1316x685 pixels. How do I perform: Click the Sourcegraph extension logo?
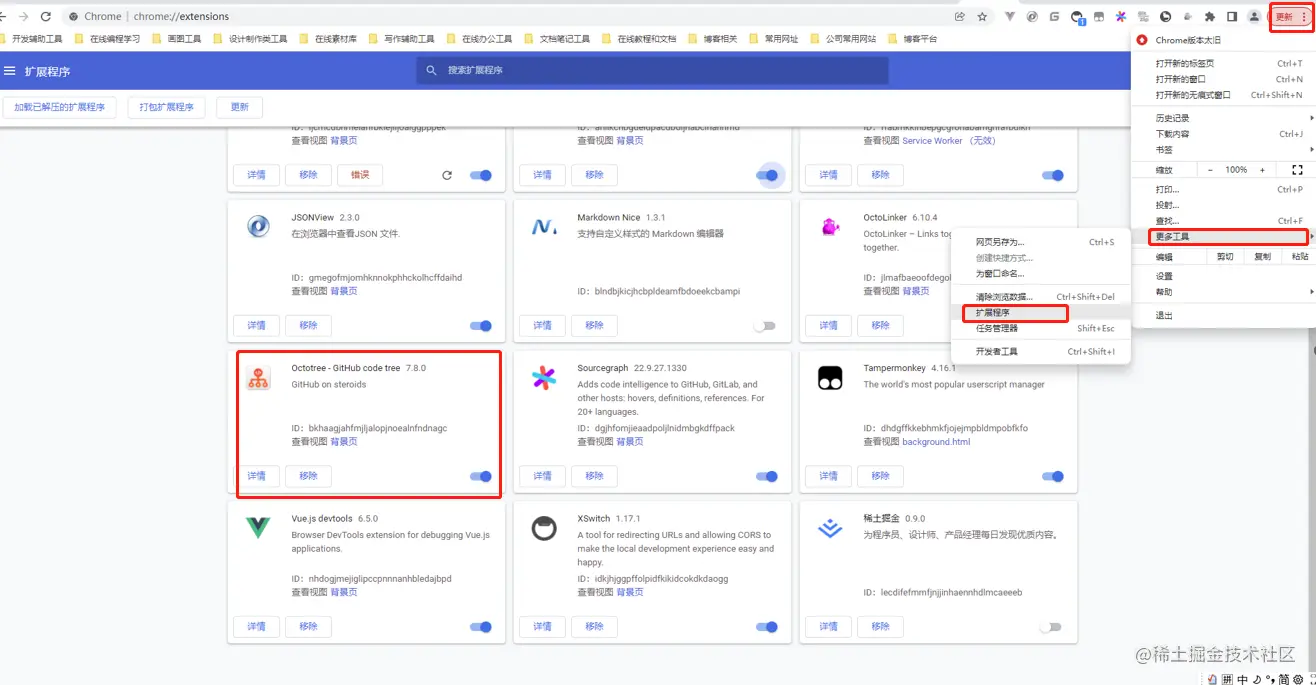point(544,377)
